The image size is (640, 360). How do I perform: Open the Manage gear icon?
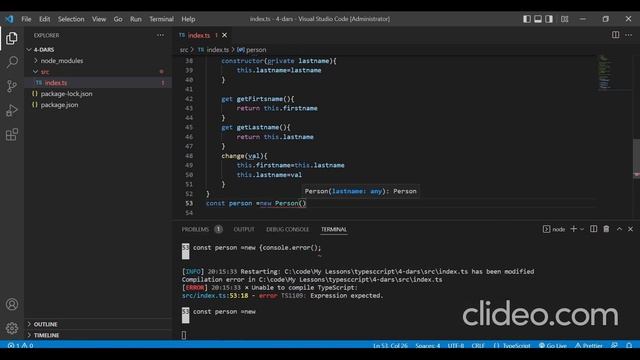12,328
